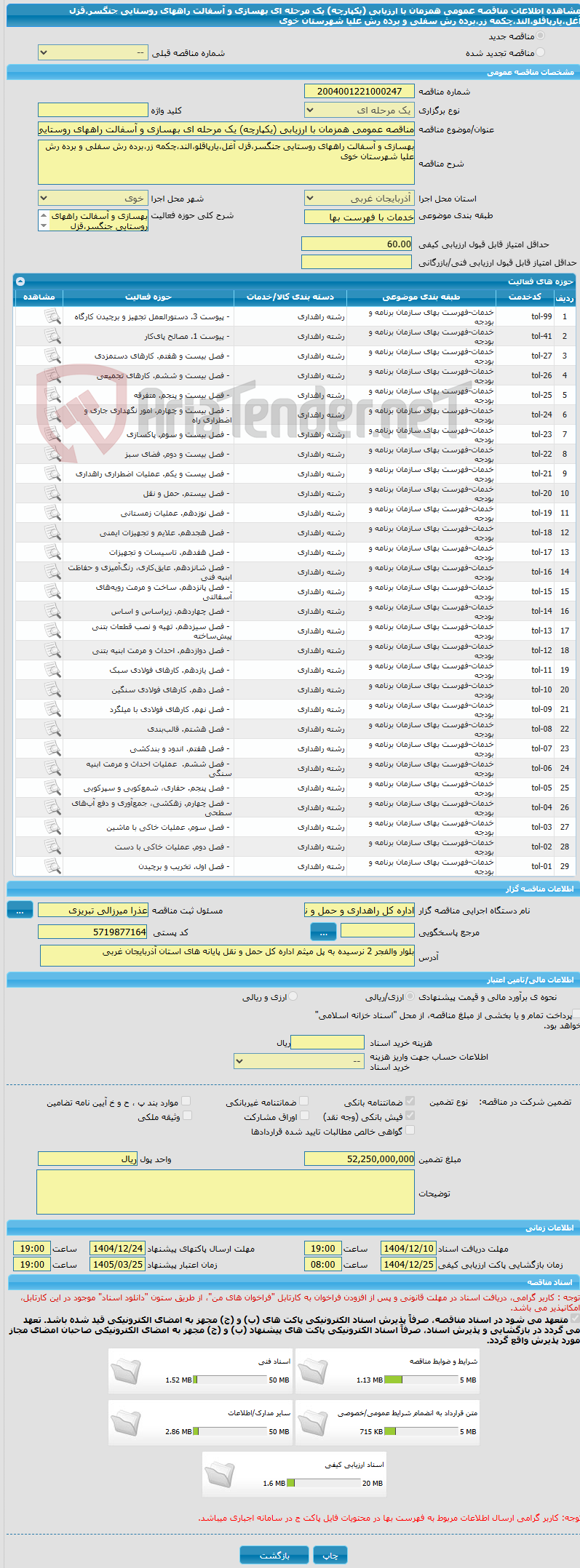Open the استان محل اجرا dropdown
Screen dimensions: 580x1568
[359, 198]
